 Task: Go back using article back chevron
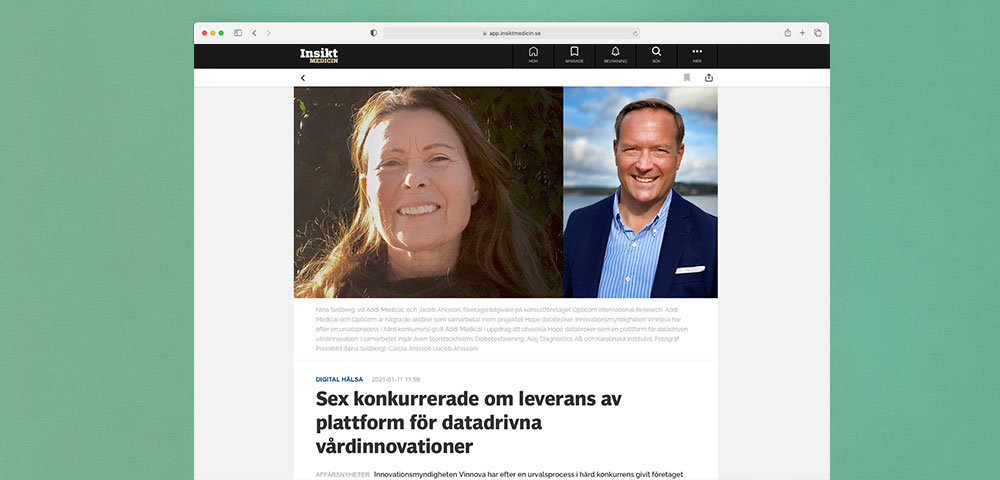[303, 78]
